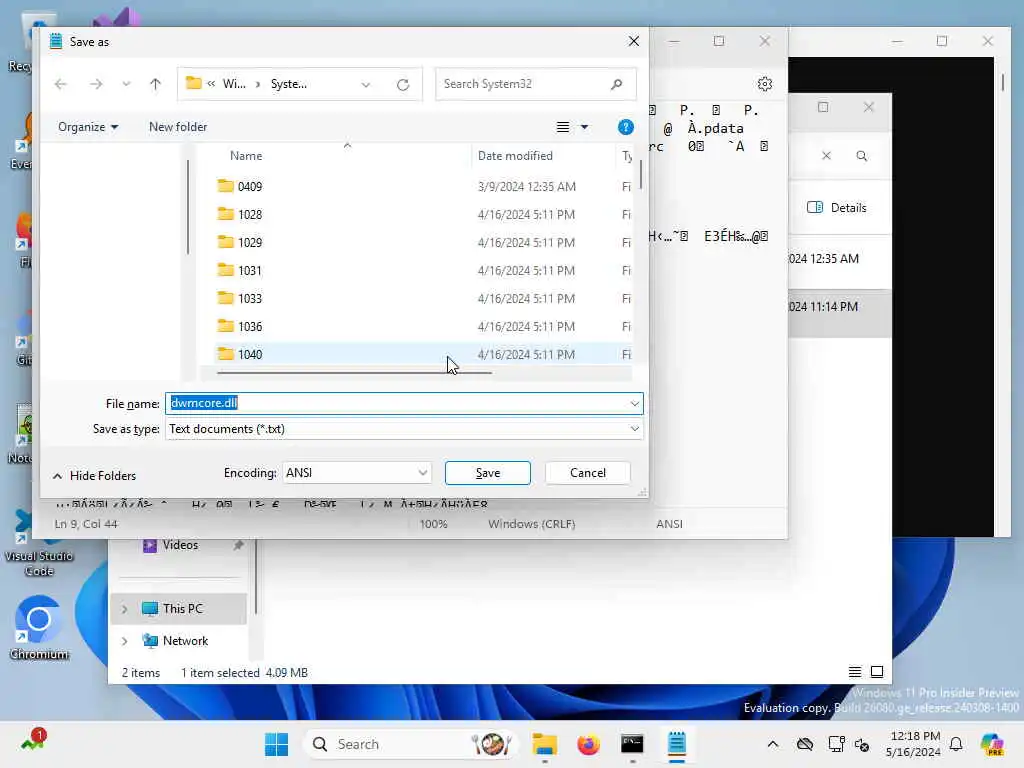Open Visual Studio Code desktop shortcut
The width and height of the screenshot is (1024, 768).
point(39,544)
